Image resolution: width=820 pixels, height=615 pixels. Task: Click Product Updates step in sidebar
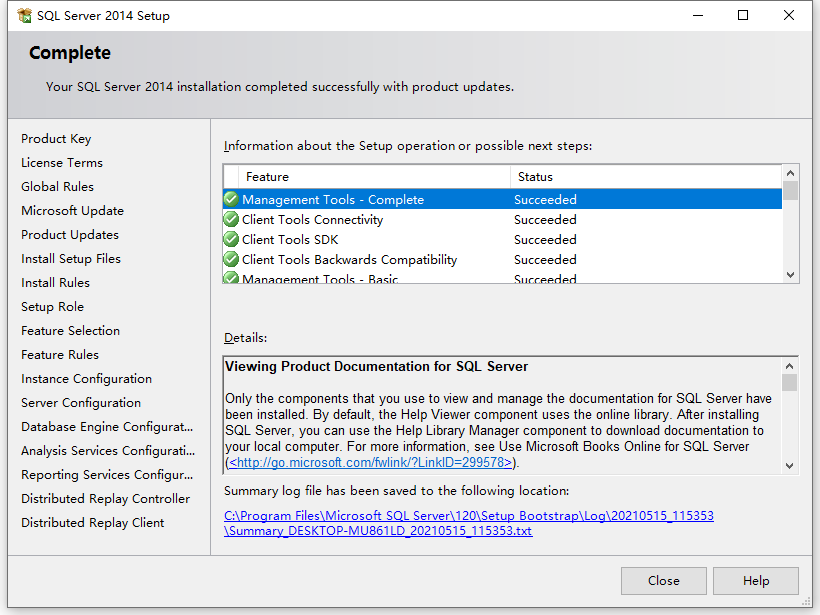point(70,235)
